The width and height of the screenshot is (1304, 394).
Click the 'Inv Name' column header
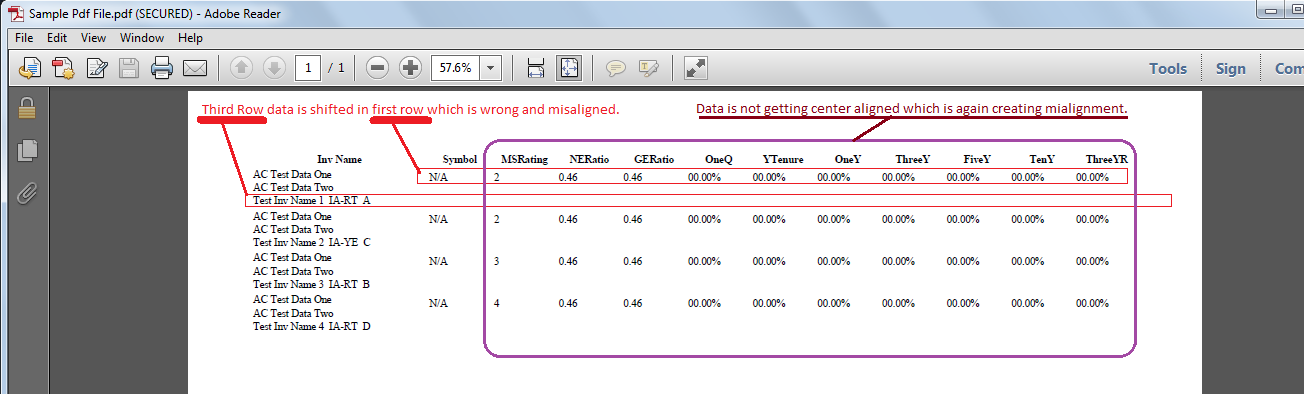pos(339,159)
